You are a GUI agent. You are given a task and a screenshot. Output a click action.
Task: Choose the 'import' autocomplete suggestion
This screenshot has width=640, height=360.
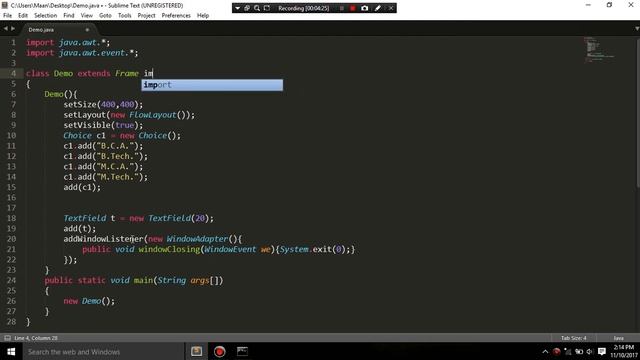click(x=212, y=85)
